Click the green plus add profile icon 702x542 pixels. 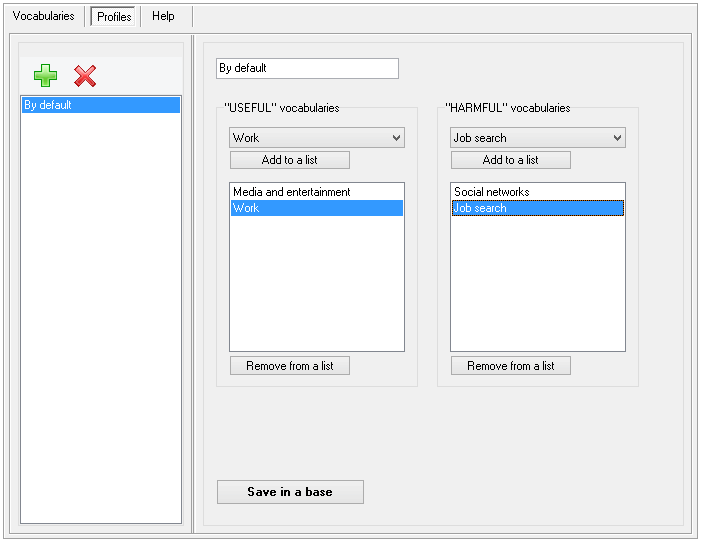[x=45, y=76]
